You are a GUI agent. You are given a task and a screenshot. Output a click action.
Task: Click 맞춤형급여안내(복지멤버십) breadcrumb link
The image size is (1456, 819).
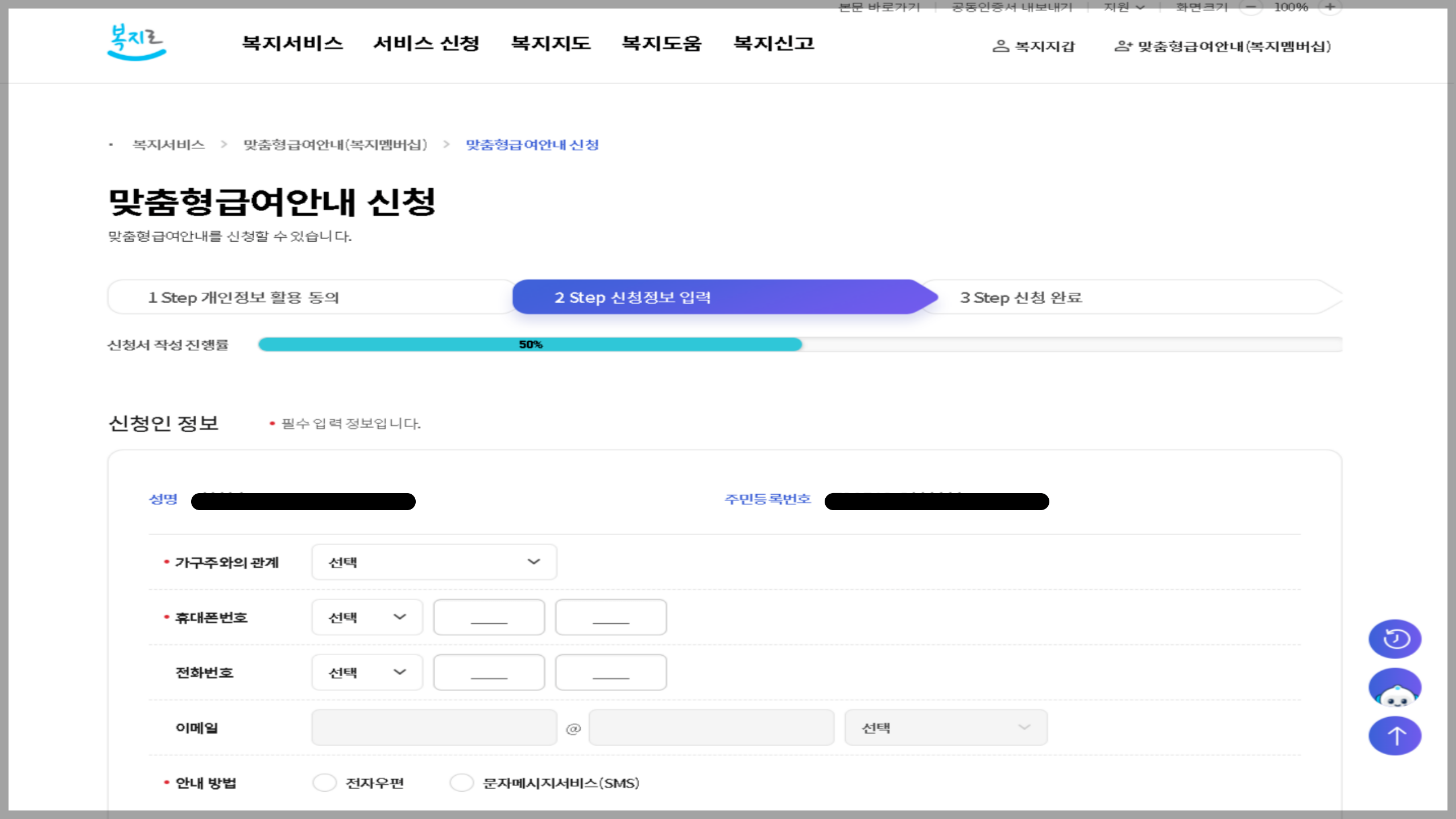click(x=335, y=144)
